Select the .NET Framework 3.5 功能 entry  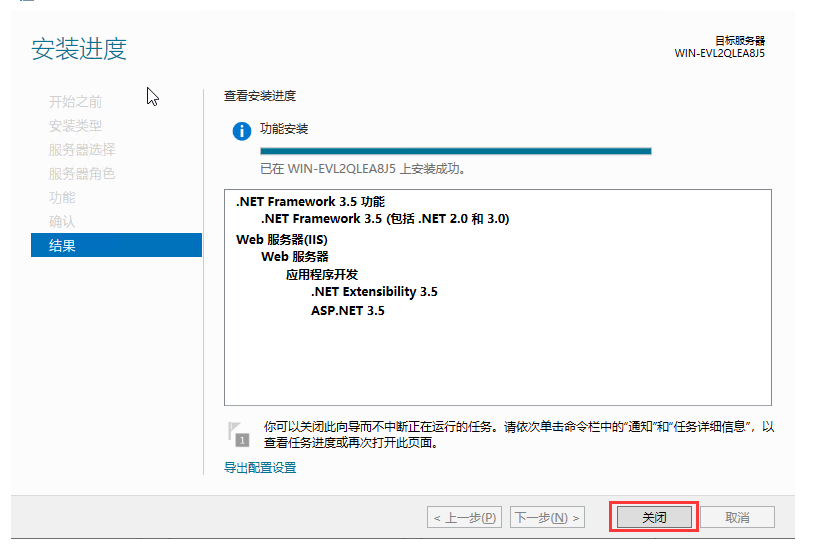(310, 201)
